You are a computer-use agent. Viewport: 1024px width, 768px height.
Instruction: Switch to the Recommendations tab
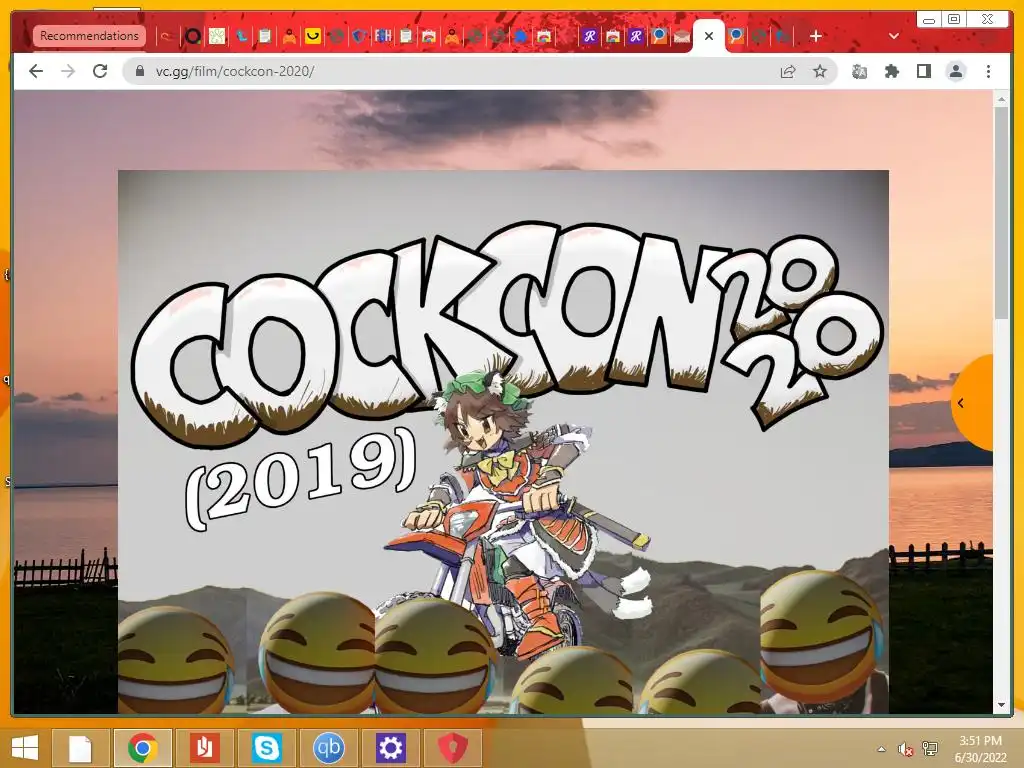(x=89, y=36)
